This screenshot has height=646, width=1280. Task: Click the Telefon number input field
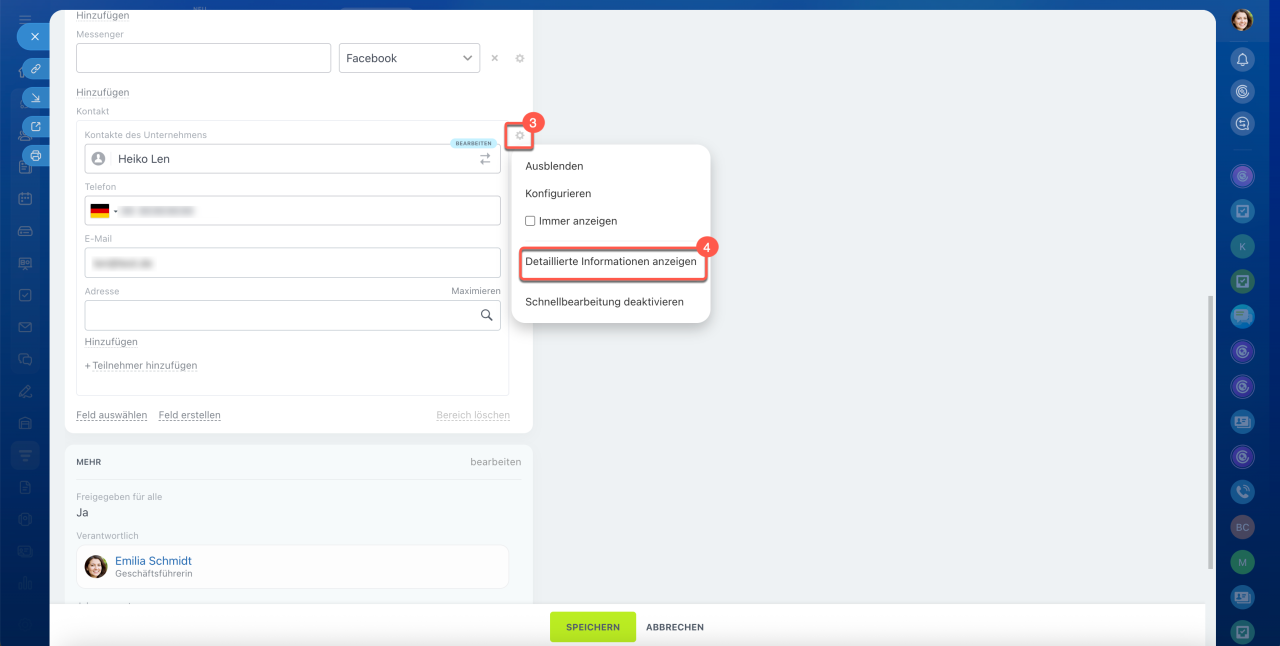click(293, 211)
